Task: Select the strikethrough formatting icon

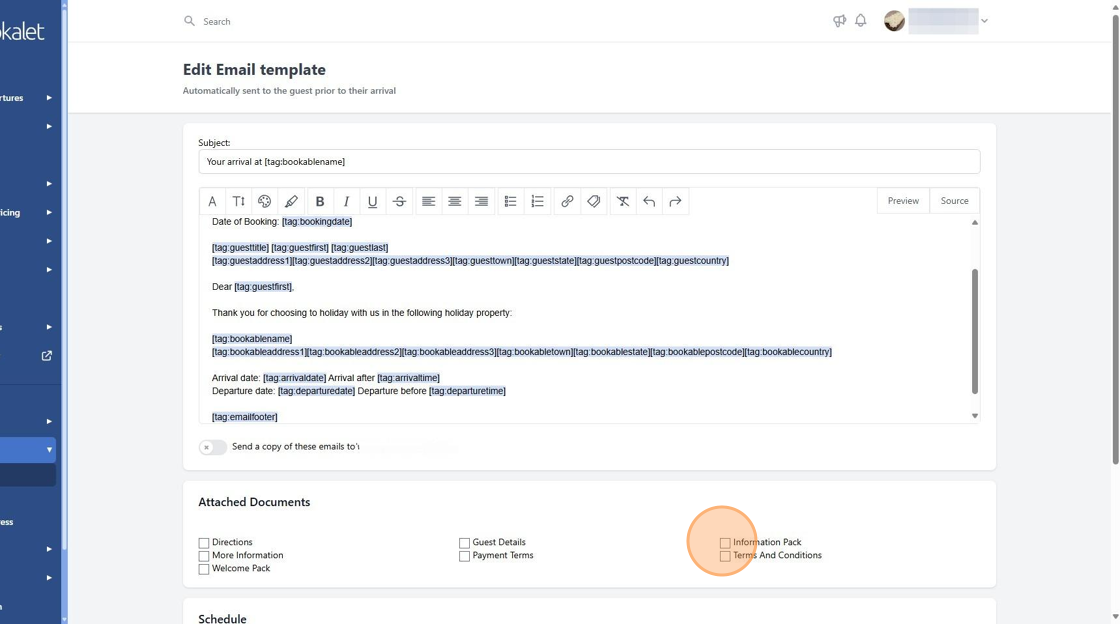Action: coord(399,201)
